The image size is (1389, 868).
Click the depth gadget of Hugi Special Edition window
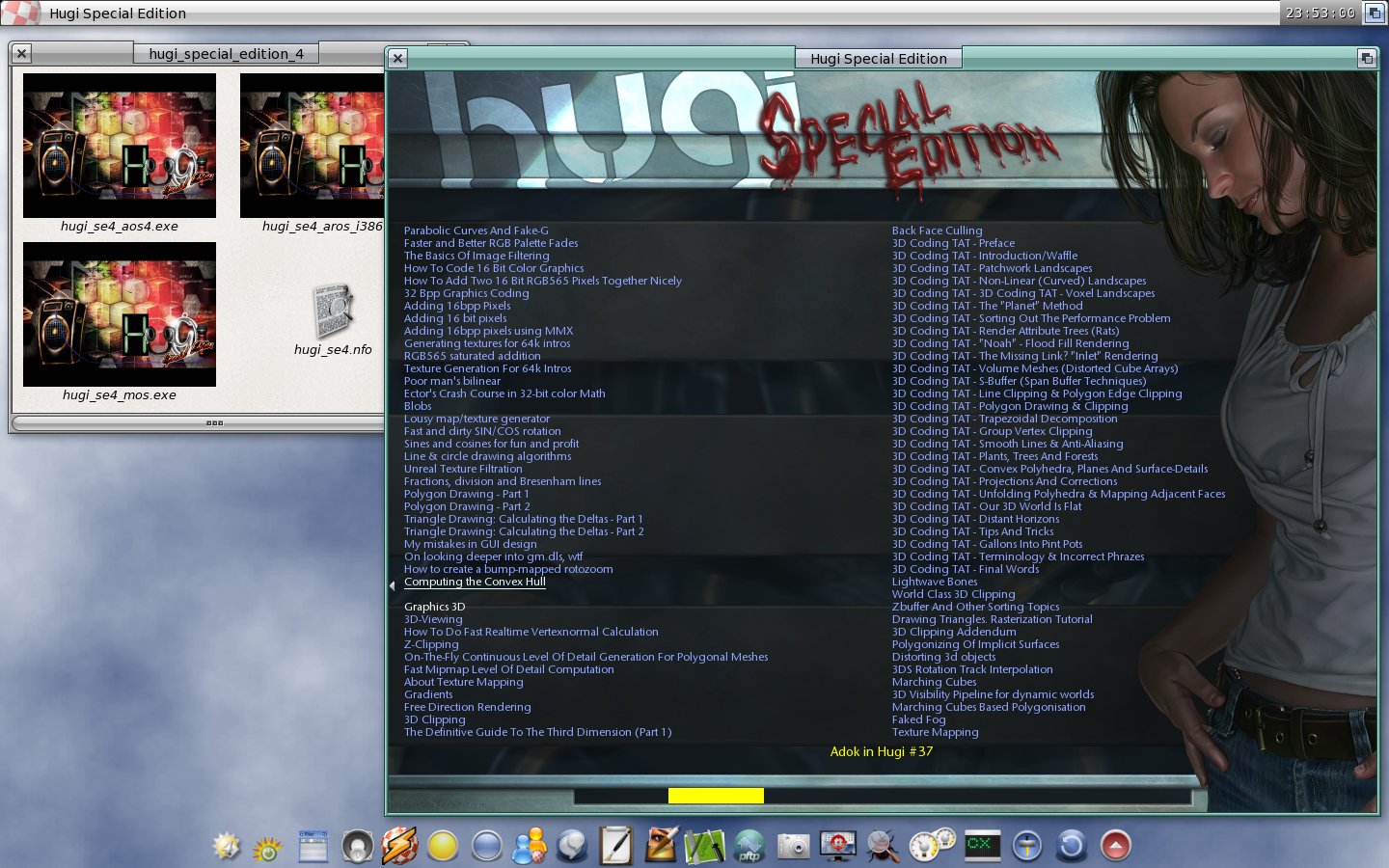(x=1367, y=58)
